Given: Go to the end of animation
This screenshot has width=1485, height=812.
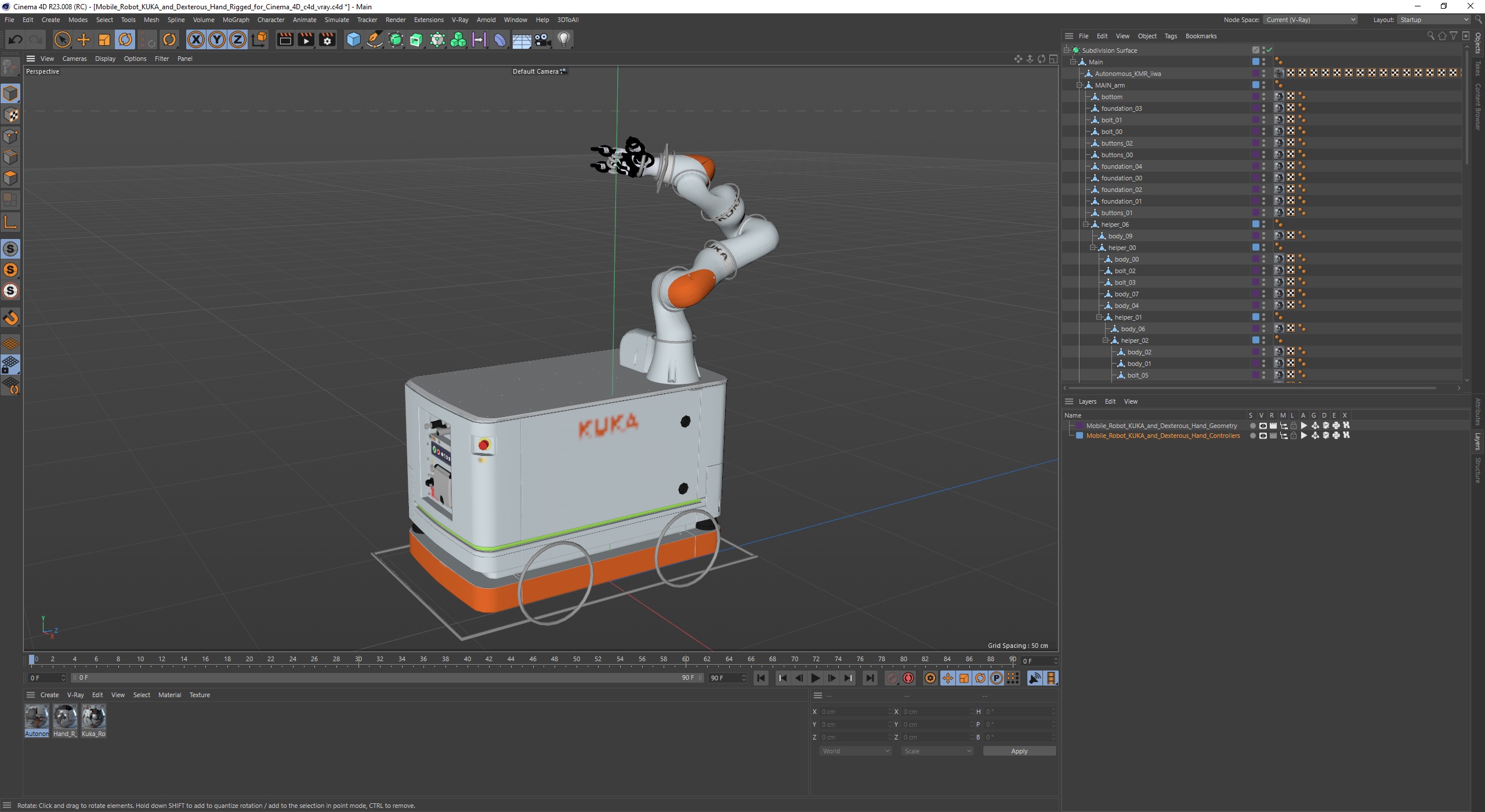Looking at the screenshot, I should pyautogui.click(x=870, y=678).
